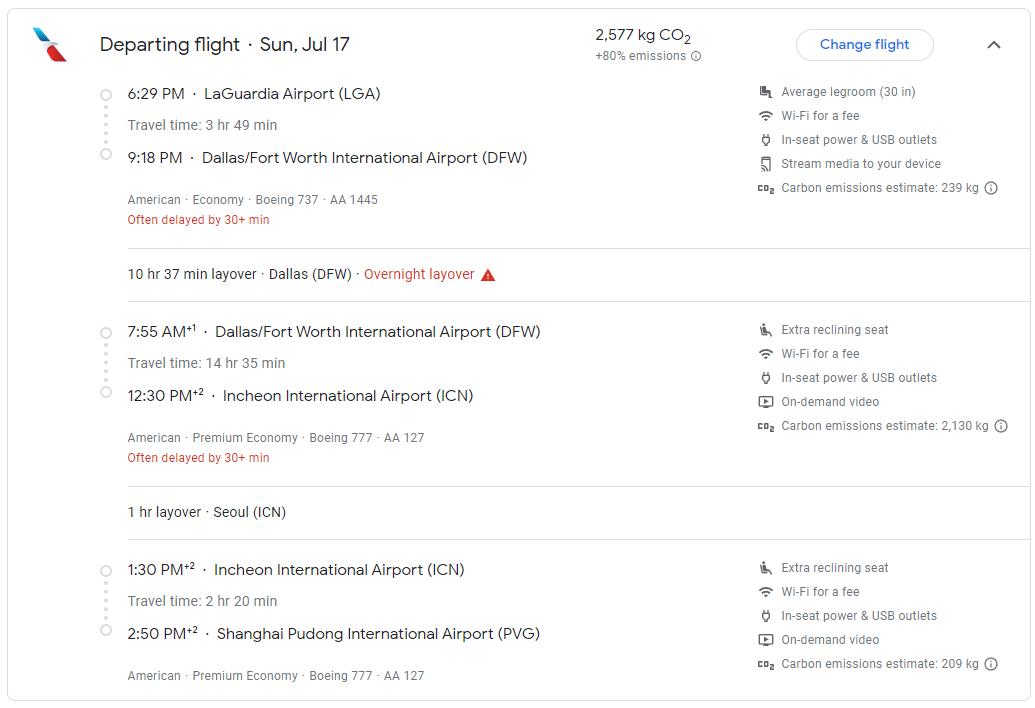Click the Departing flight Sun, Jul 17 heading
The height and width of the screenshot is (708, 1035).
pos(224,45)
